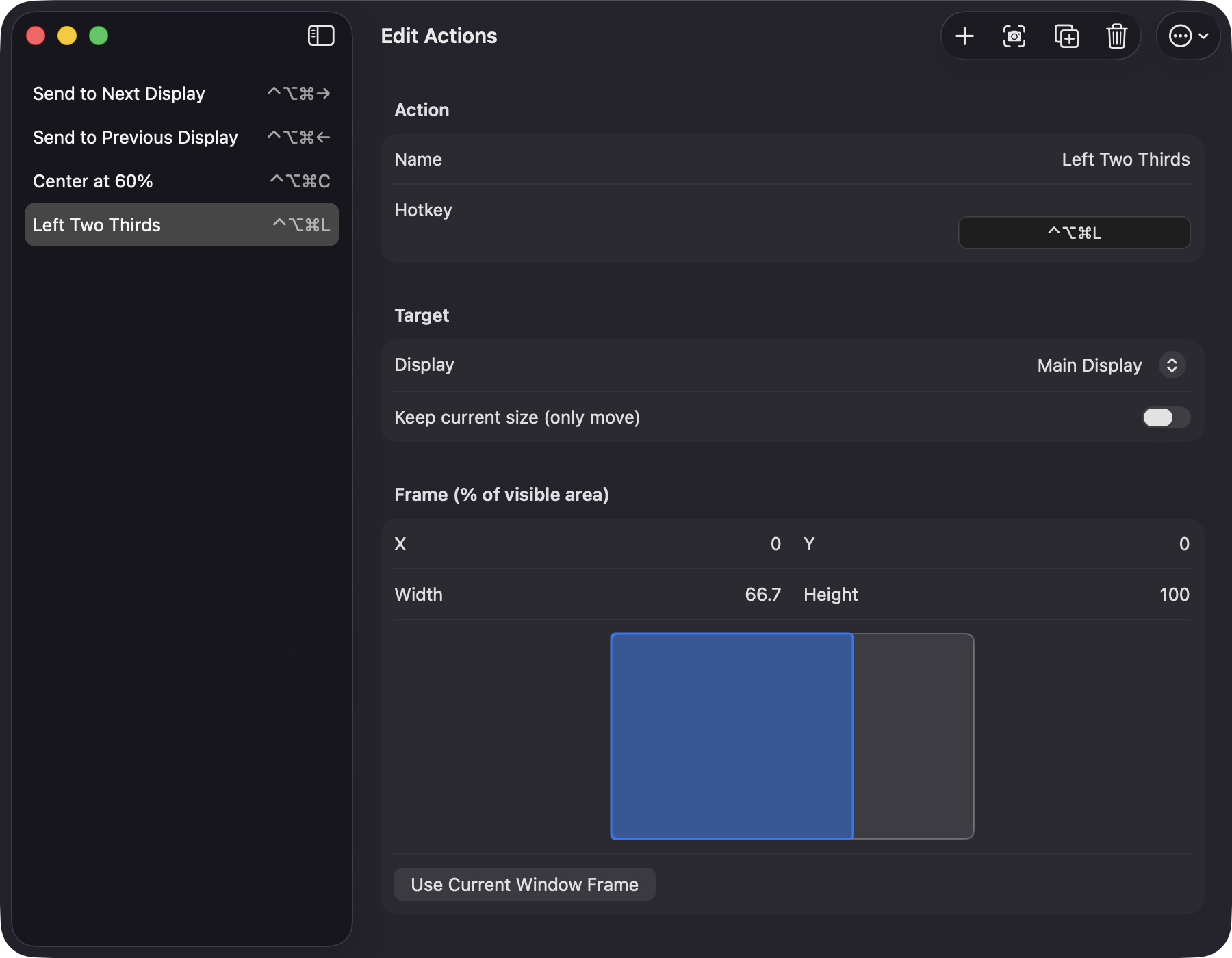Zoom window with green button
Screen dimensions: 1232x958
(99, 36)
